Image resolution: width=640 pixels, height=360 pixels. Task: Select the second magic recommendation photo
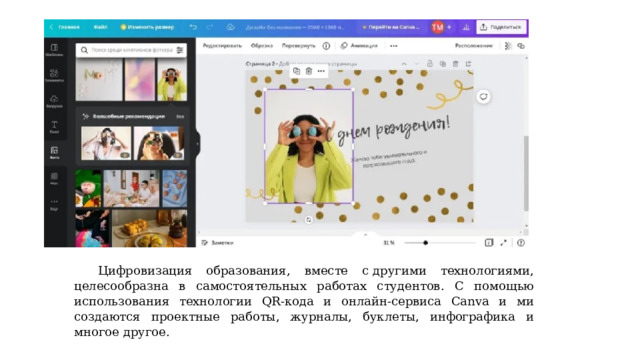(159, 143)
